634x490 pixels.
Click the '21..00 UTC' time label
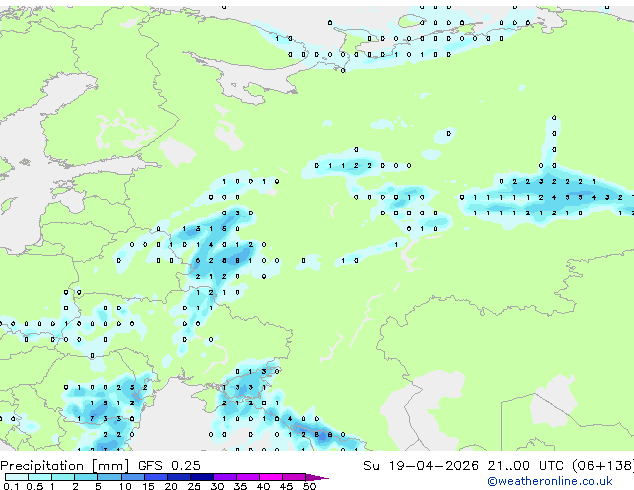point(525,466)
